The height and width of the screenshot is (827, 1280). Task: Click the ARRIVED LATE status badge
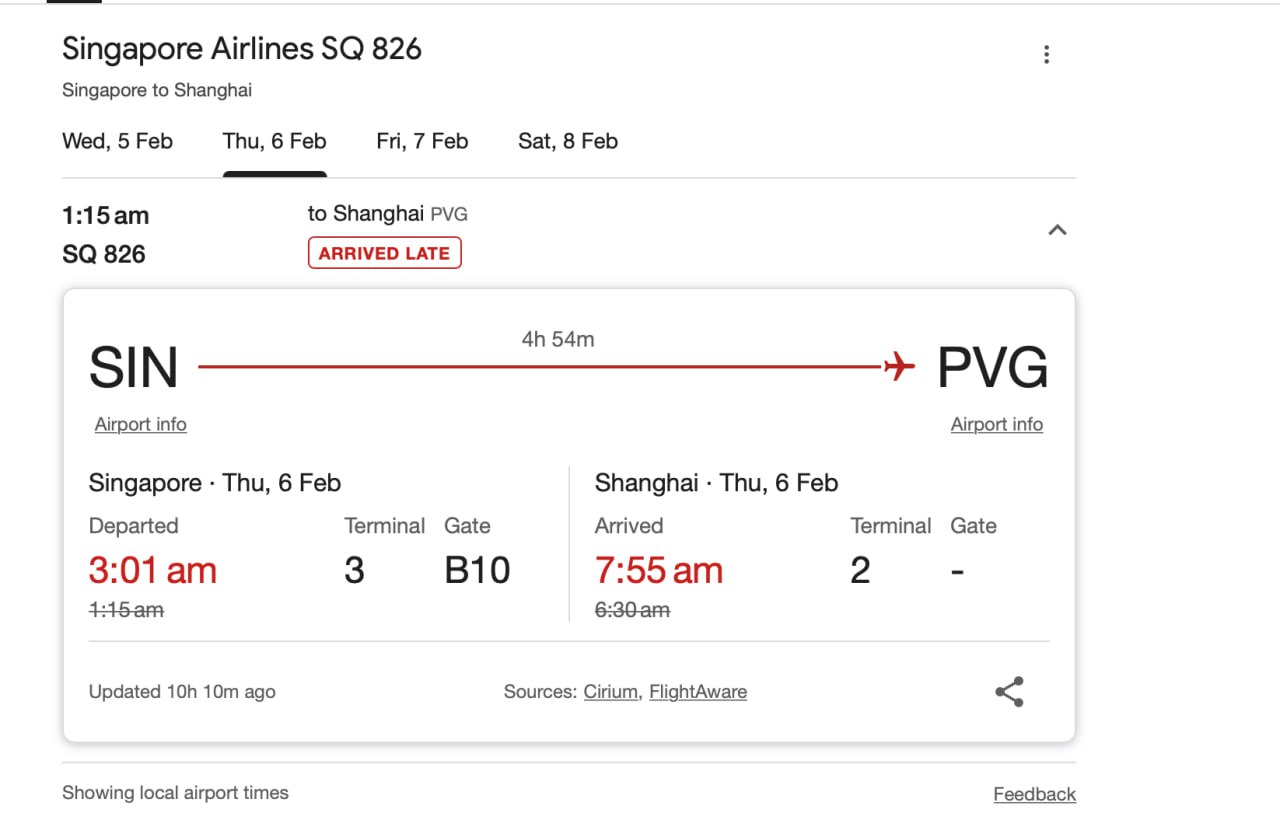(384, 252)
